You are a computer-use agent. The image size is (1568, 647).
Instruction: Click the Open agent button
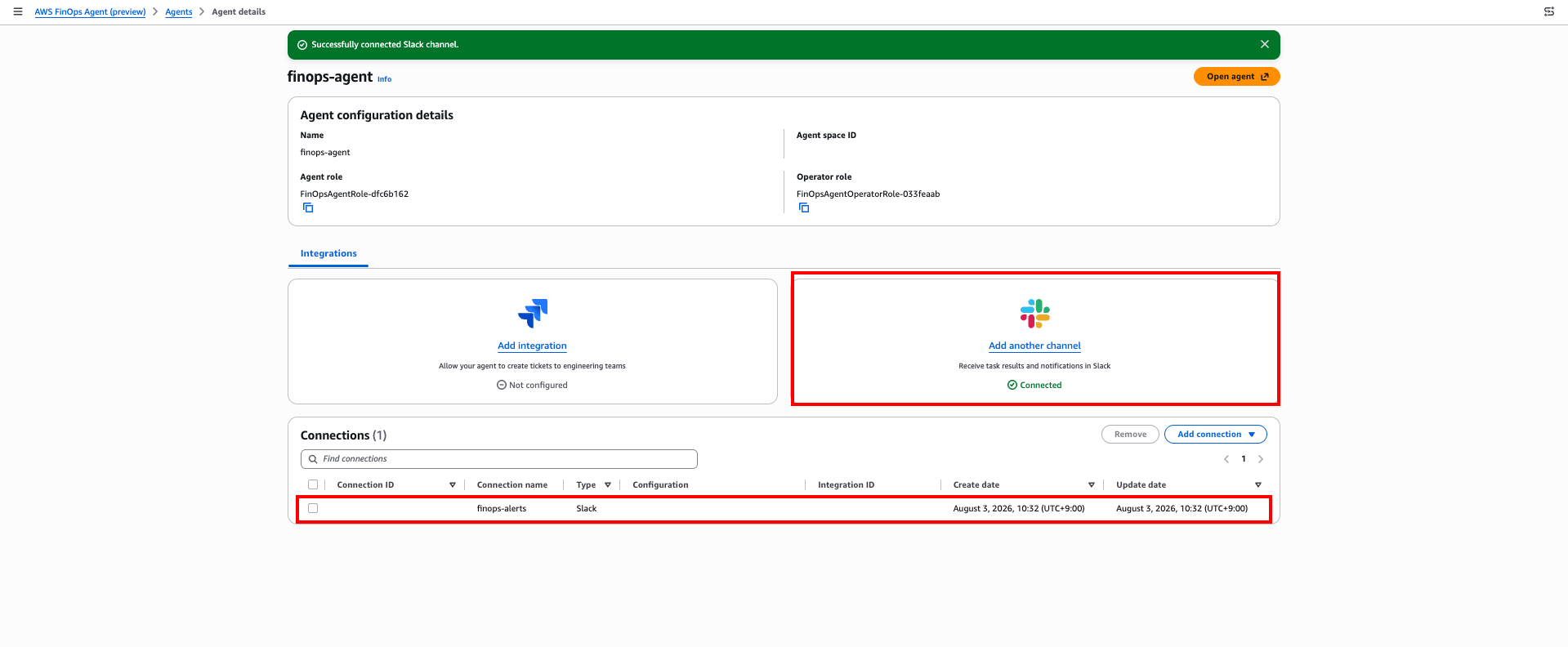click(x=1237, y=77)
